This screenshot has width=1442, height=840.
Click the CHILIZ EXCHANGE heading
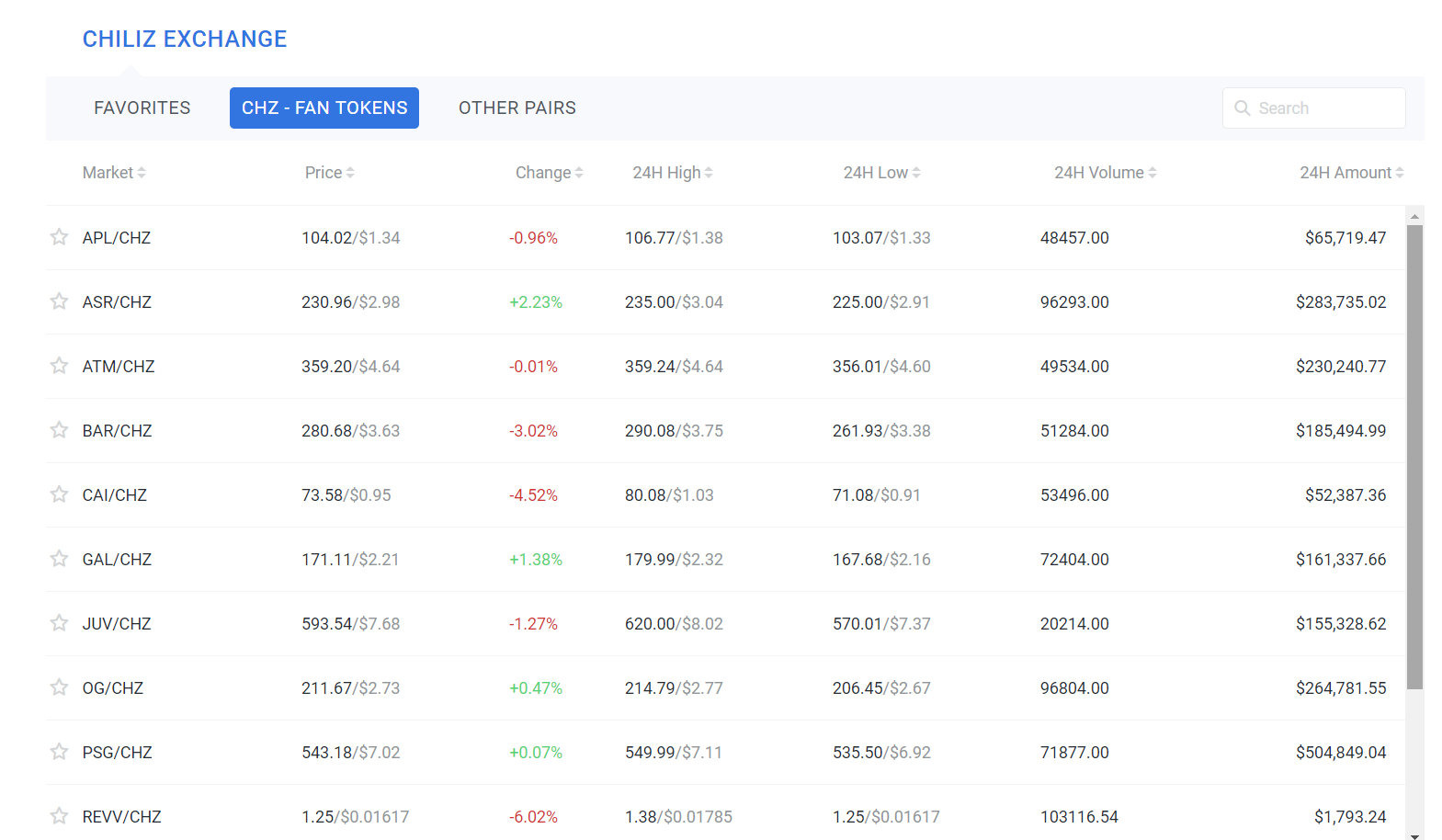[x=185, y=39]
